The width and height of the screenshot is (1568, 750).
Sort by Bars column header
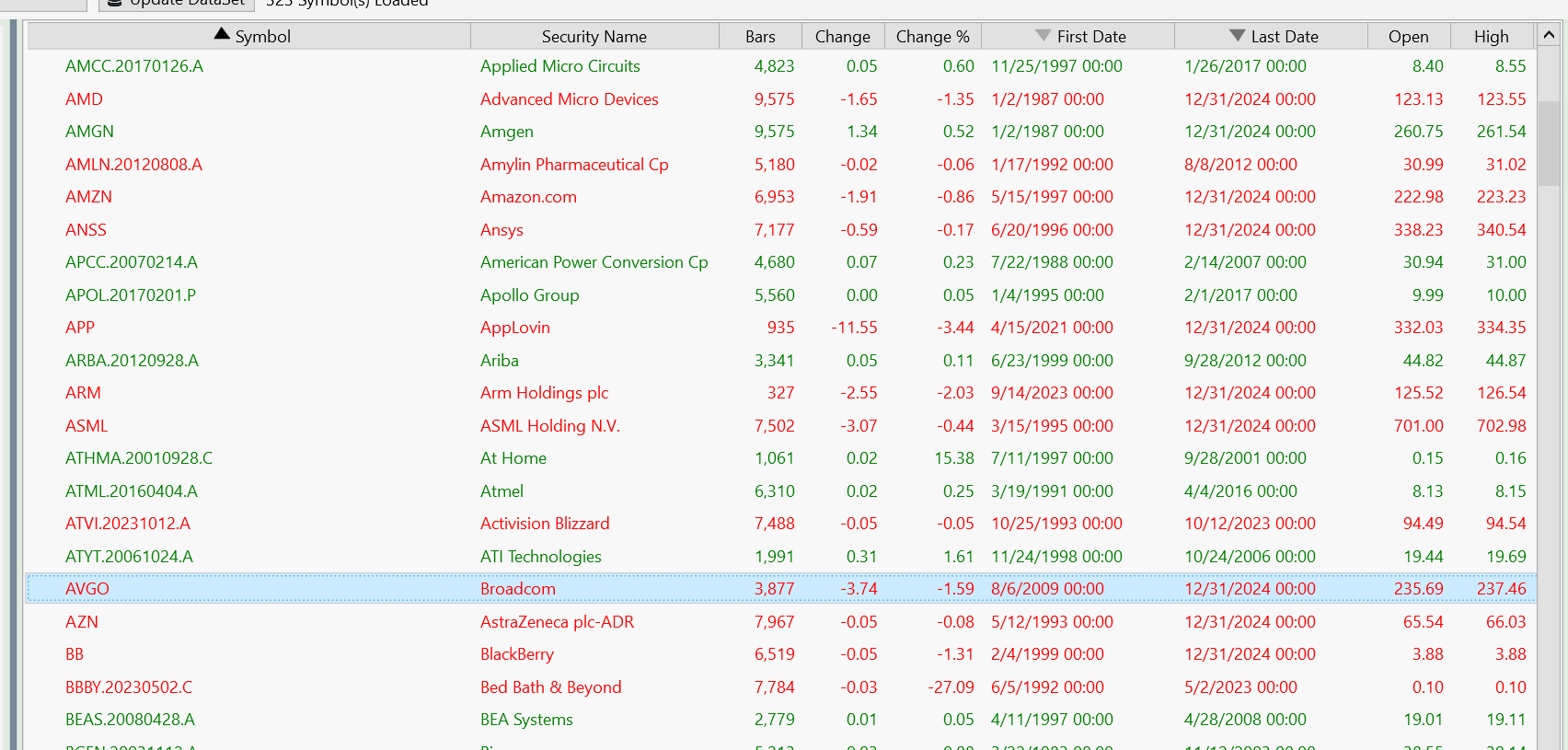tap(760, 37)
